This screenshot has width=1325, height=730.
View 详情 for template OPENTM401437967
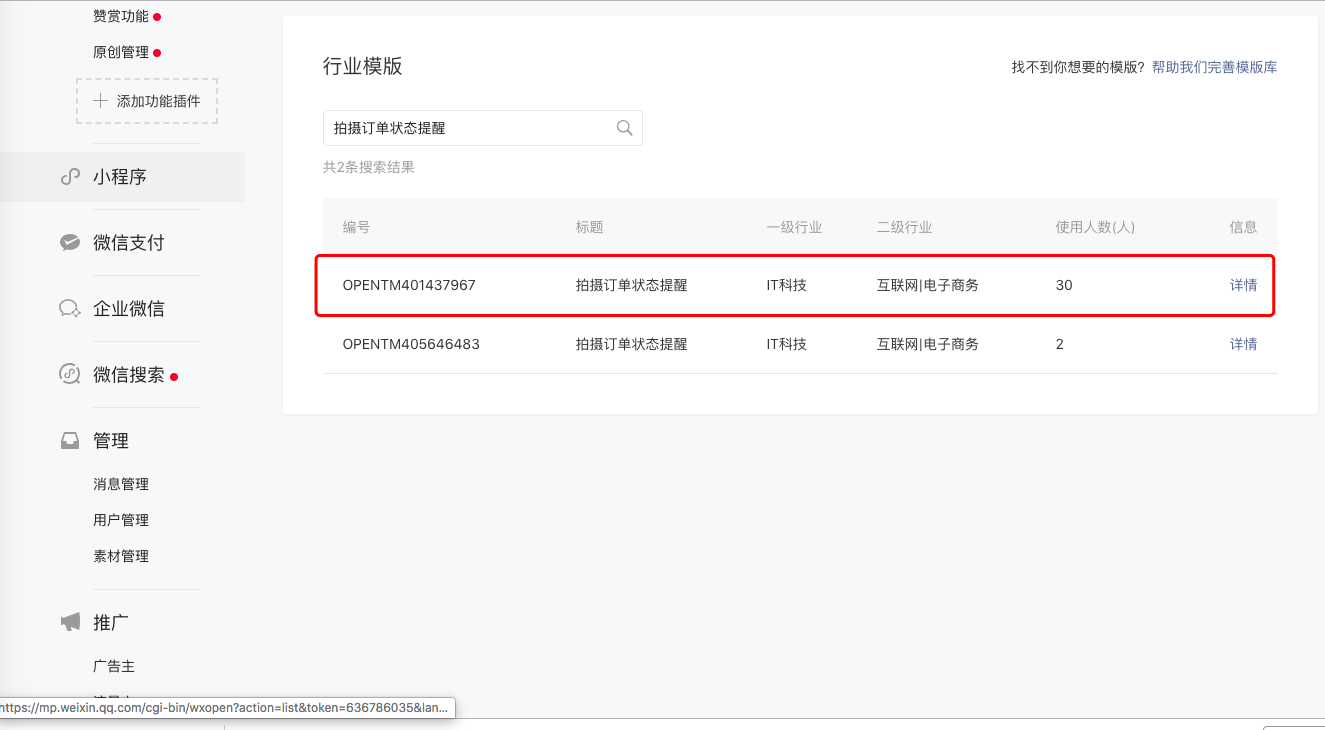pyautogui.click(x=1243, y=285)
